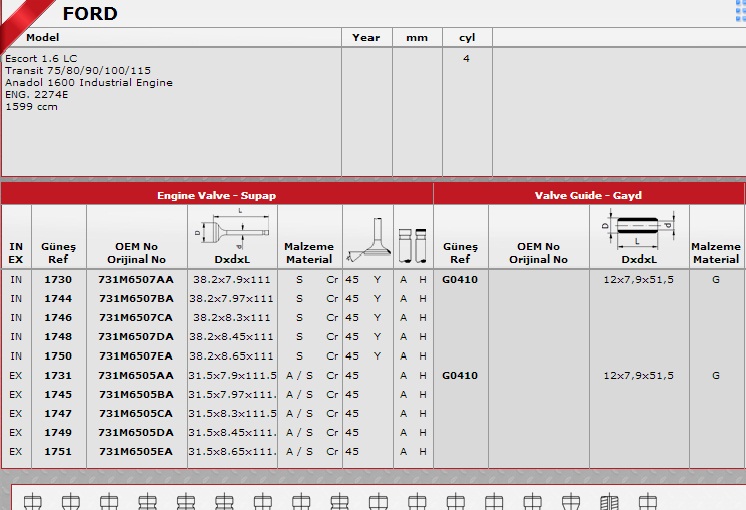Click the valve 'OEM No Orijinal No' header
The image size is (746, 510).
point(137,253)
